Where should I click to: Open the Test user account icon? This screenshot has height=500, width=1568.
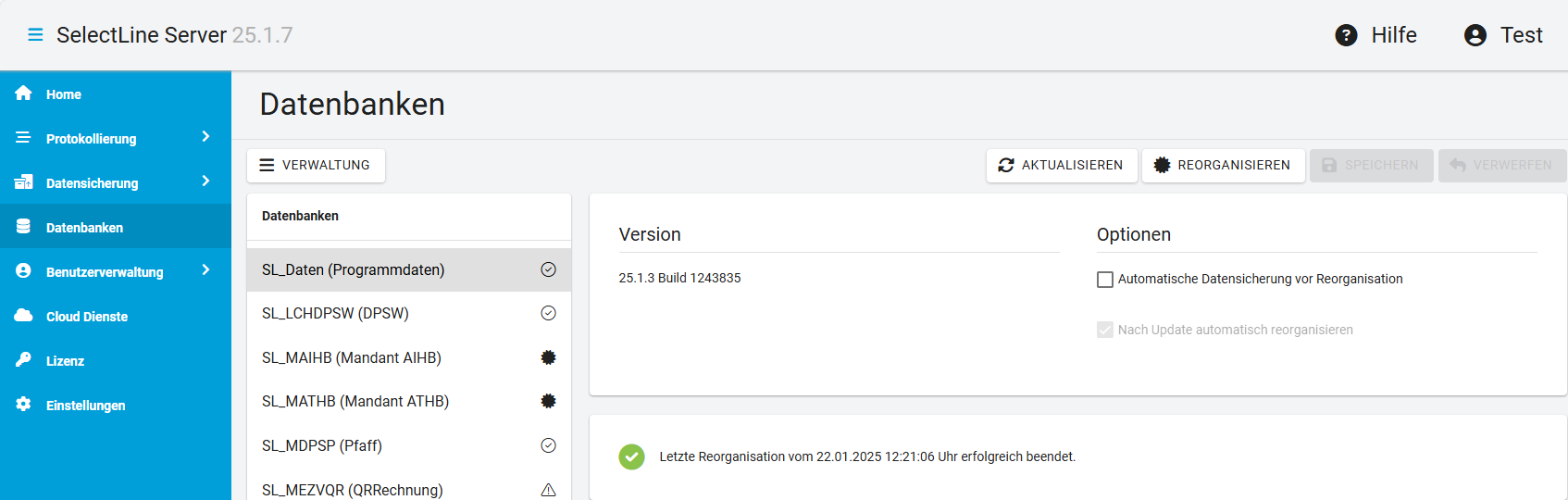[1475, 35]
